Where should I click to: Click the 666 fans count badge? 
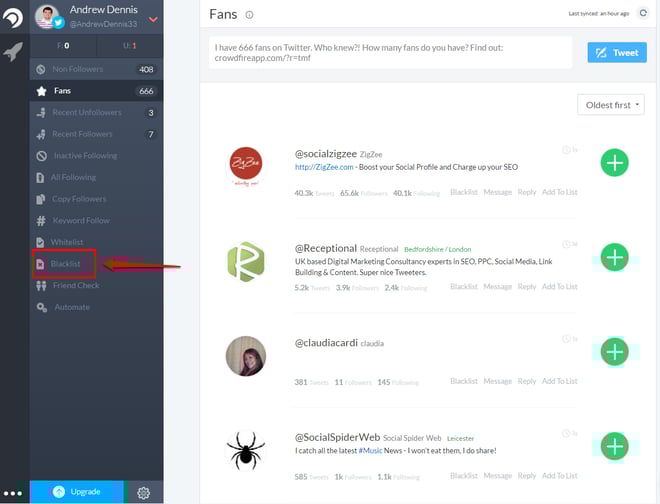pos(146,91)
